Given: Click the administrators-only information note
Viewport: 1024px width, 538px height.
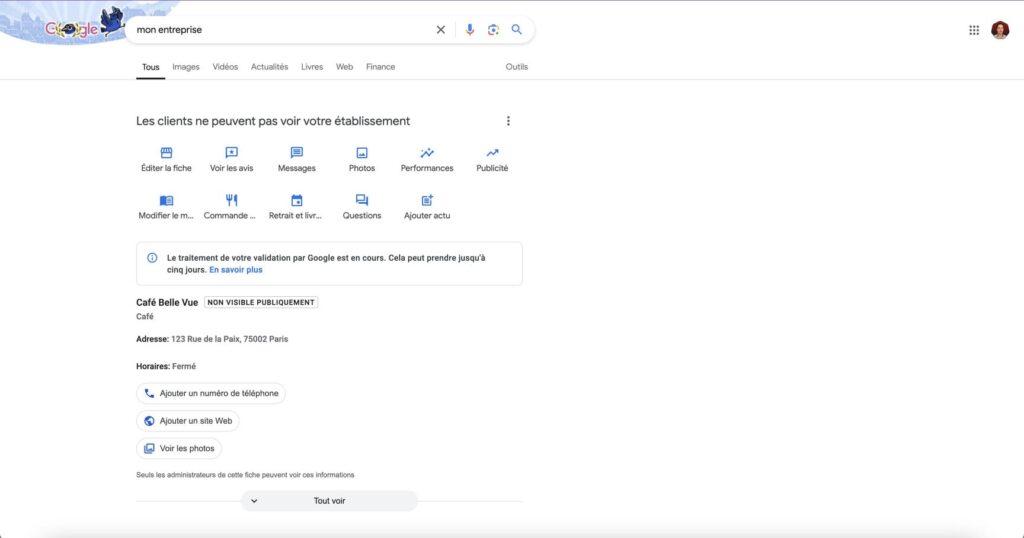Looking at the screenshot, I should pyautogui.click(x=245, y=475).
